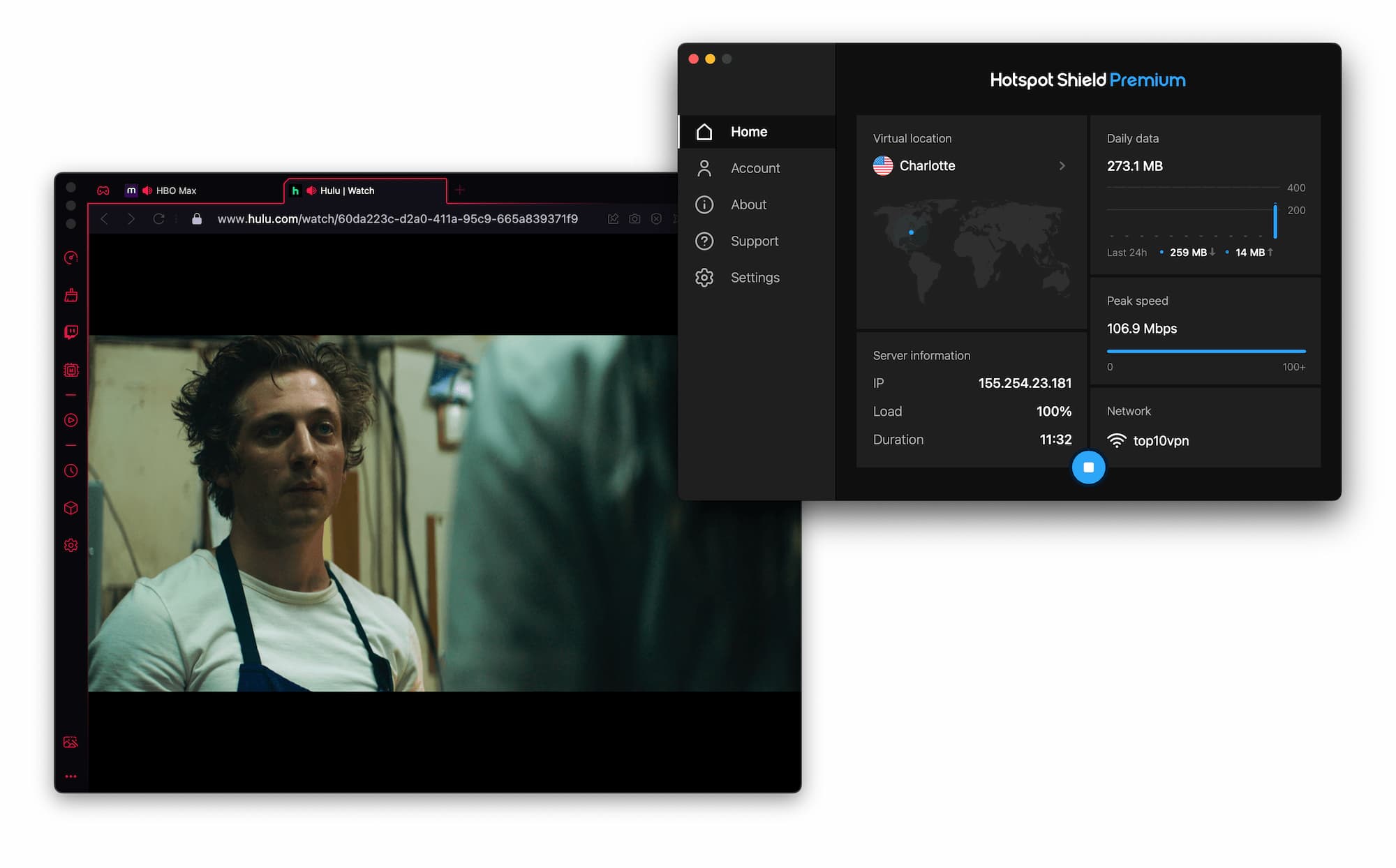Click the extensions icon in browser sidebar
Screen dimensions: 1396x868
click(x=70, y=508)
